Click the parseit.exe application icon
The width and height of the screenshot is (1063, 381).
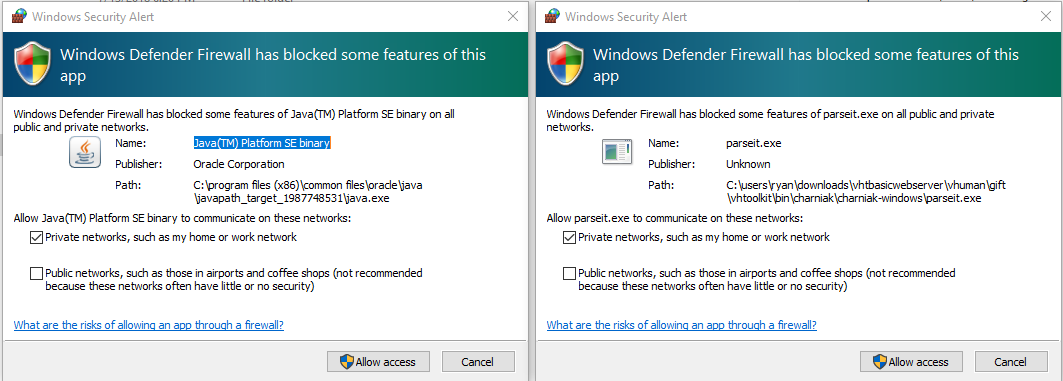tap(617, 151)
